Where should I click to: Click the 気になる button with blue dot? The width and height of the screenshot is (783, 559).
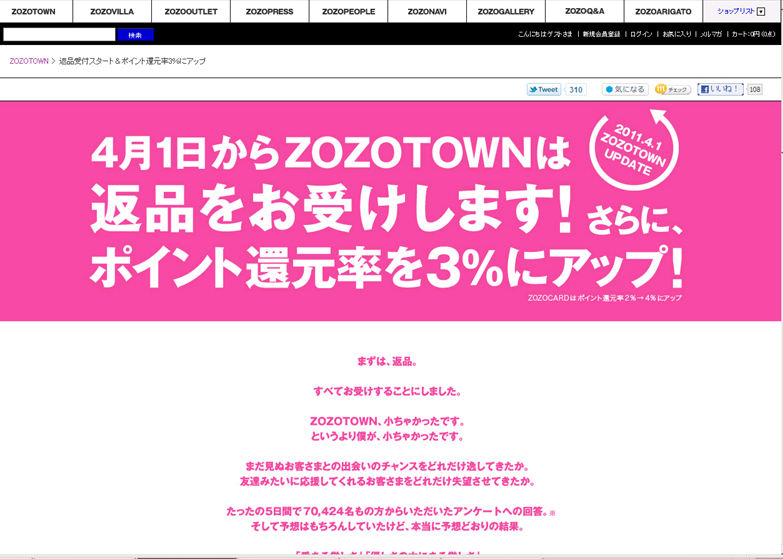pos(625,89)
